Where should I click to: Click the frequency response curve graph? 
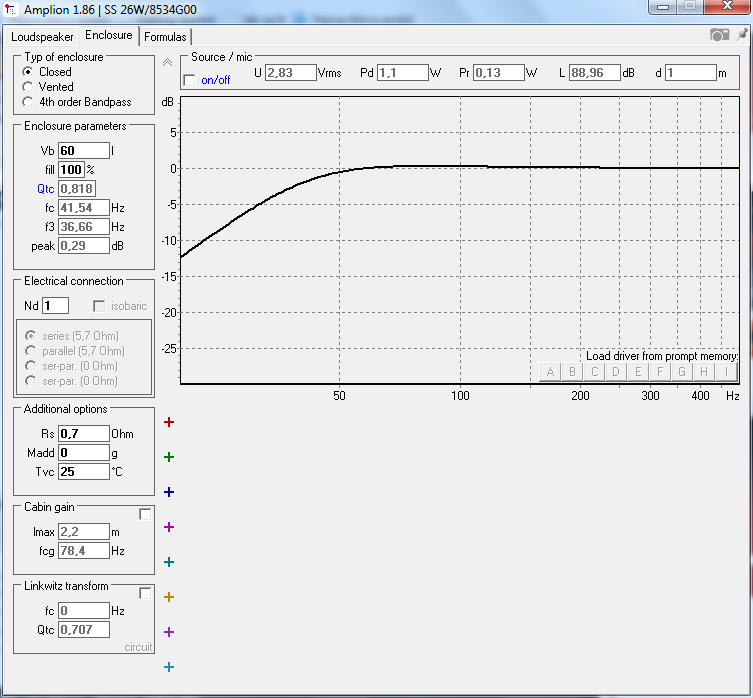(460, 240)
